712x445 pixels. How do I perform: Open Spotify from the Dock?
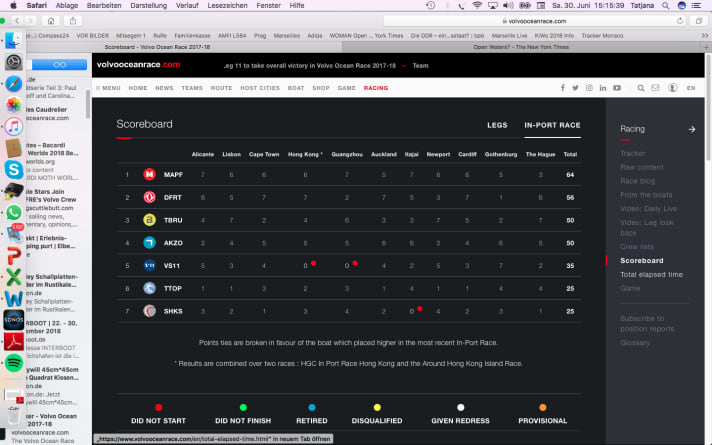click(x=14, y=363)
